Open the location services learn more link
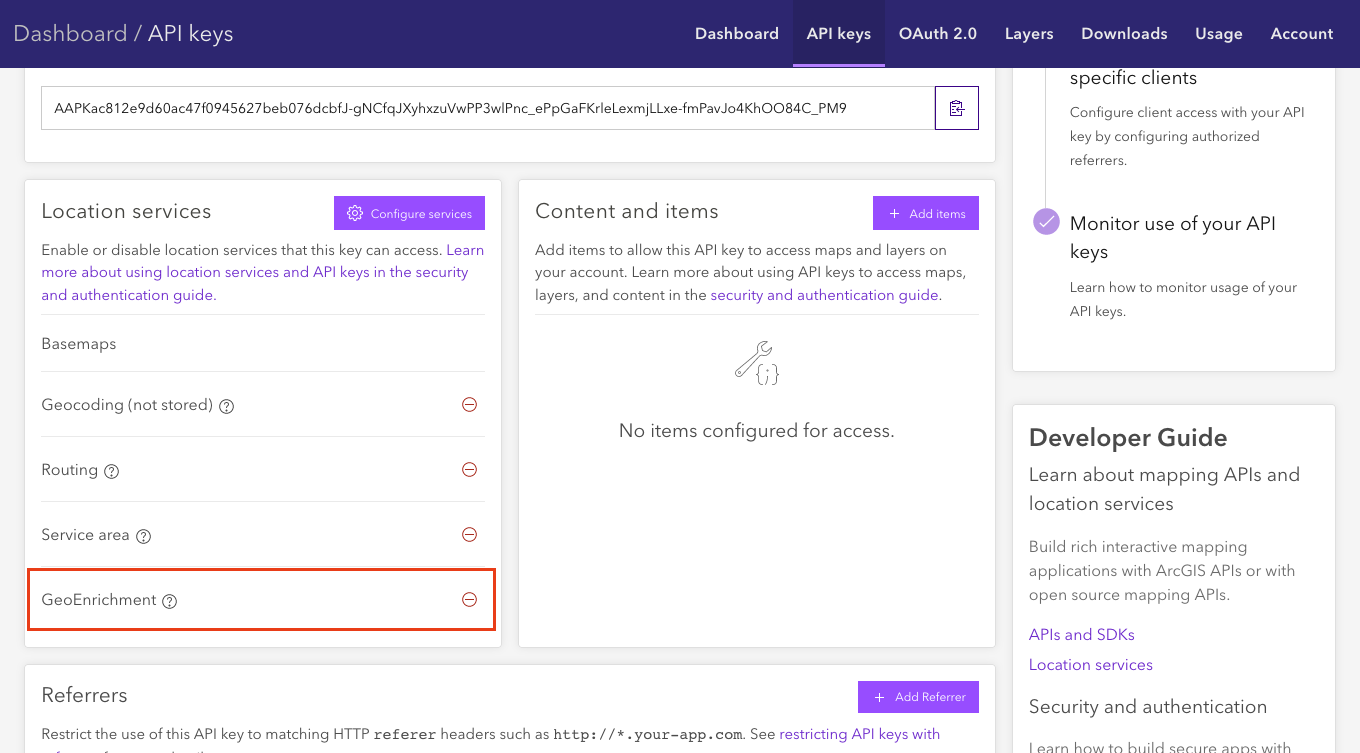 (256, 272)
